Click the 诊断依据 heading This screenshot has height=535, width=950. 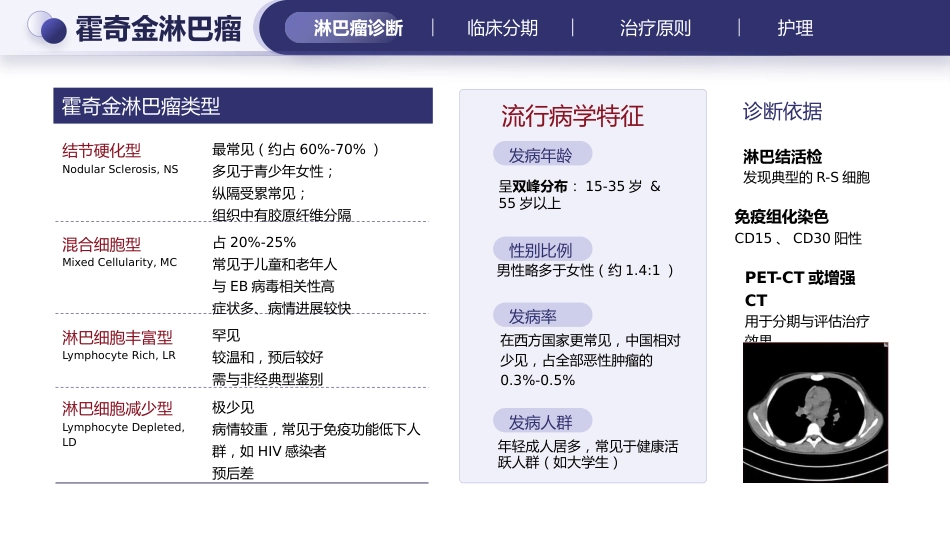(782, 111)
